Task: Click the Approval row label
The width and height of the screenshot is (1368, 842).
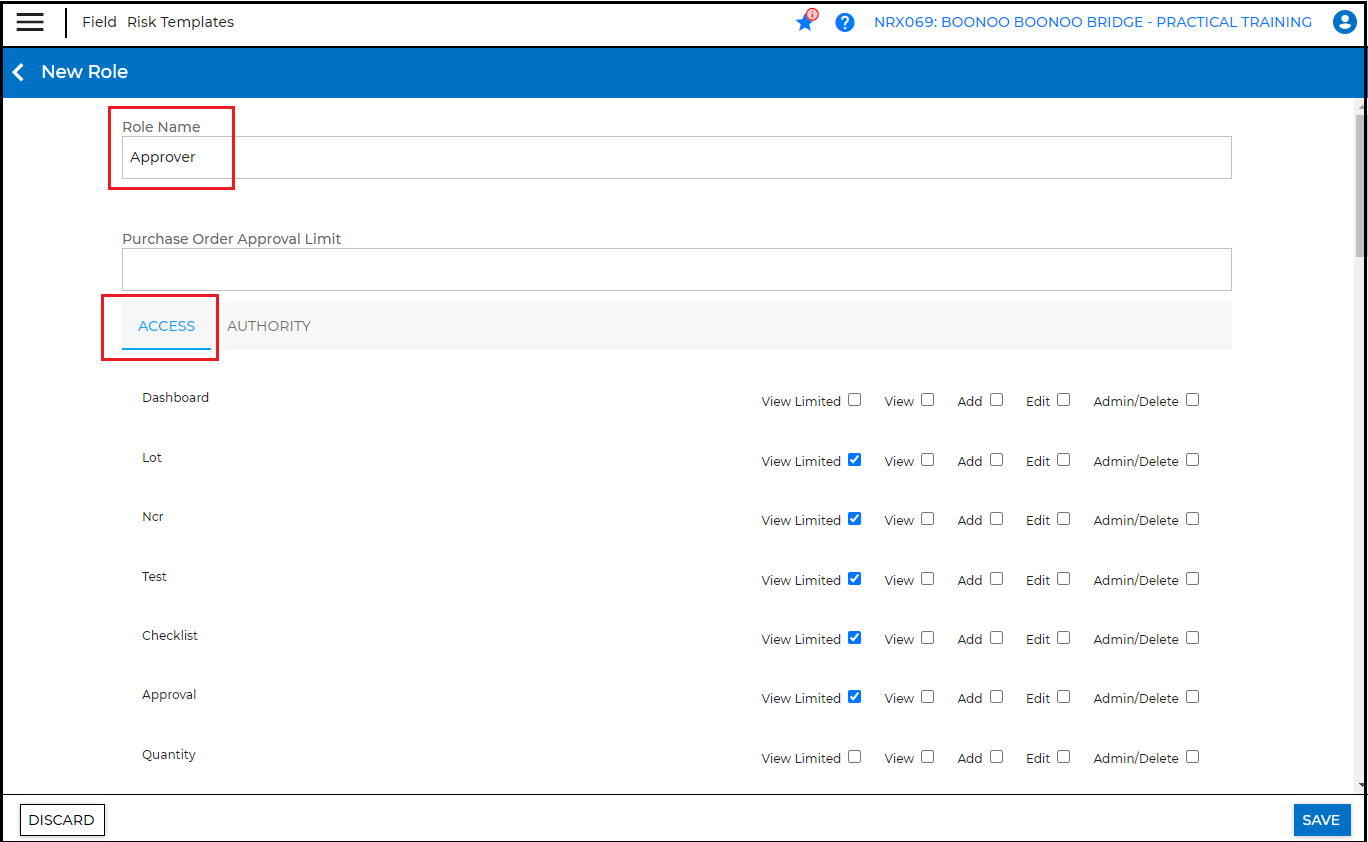Action: (x=169, y=695)
